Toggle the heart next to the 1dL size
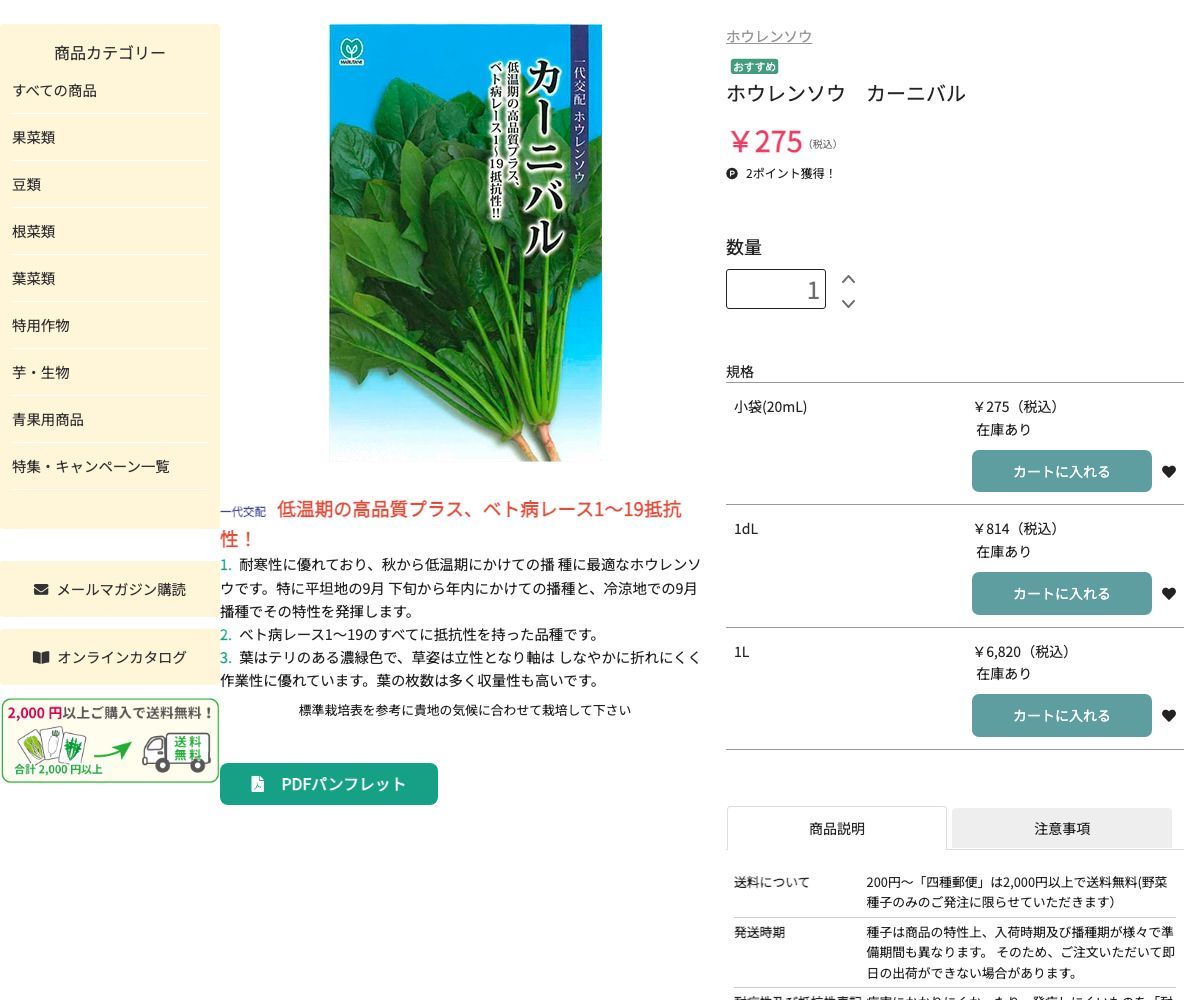Viewport: 1200px width, 1000px height. point(1168,593)
